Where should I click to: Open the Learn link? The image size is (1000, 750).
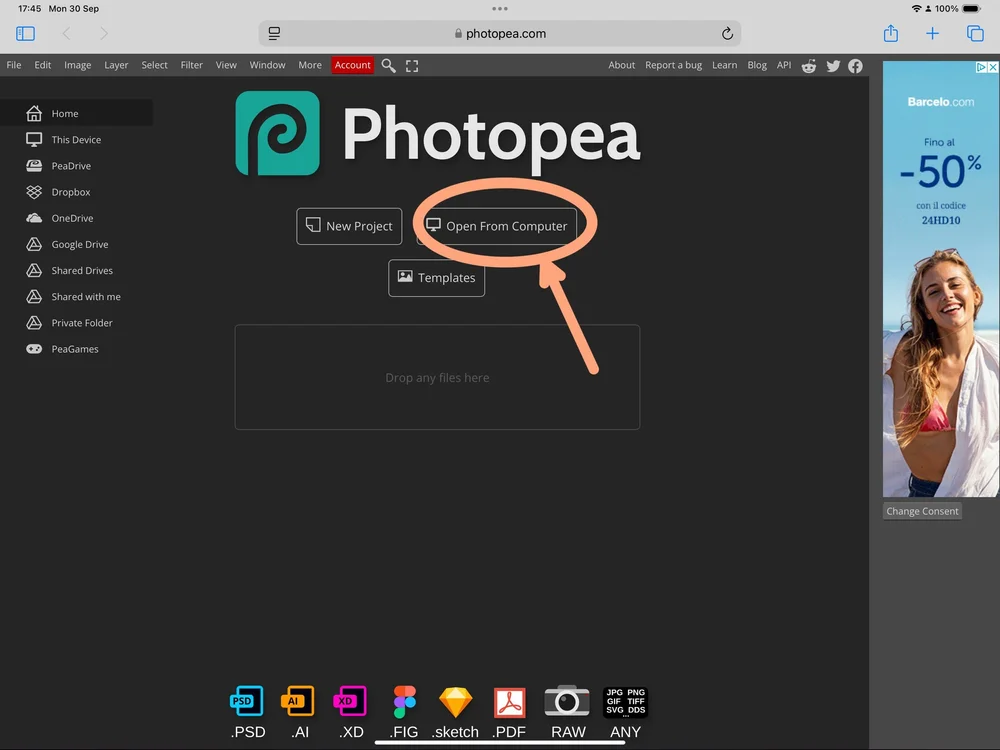click(724, 65)
